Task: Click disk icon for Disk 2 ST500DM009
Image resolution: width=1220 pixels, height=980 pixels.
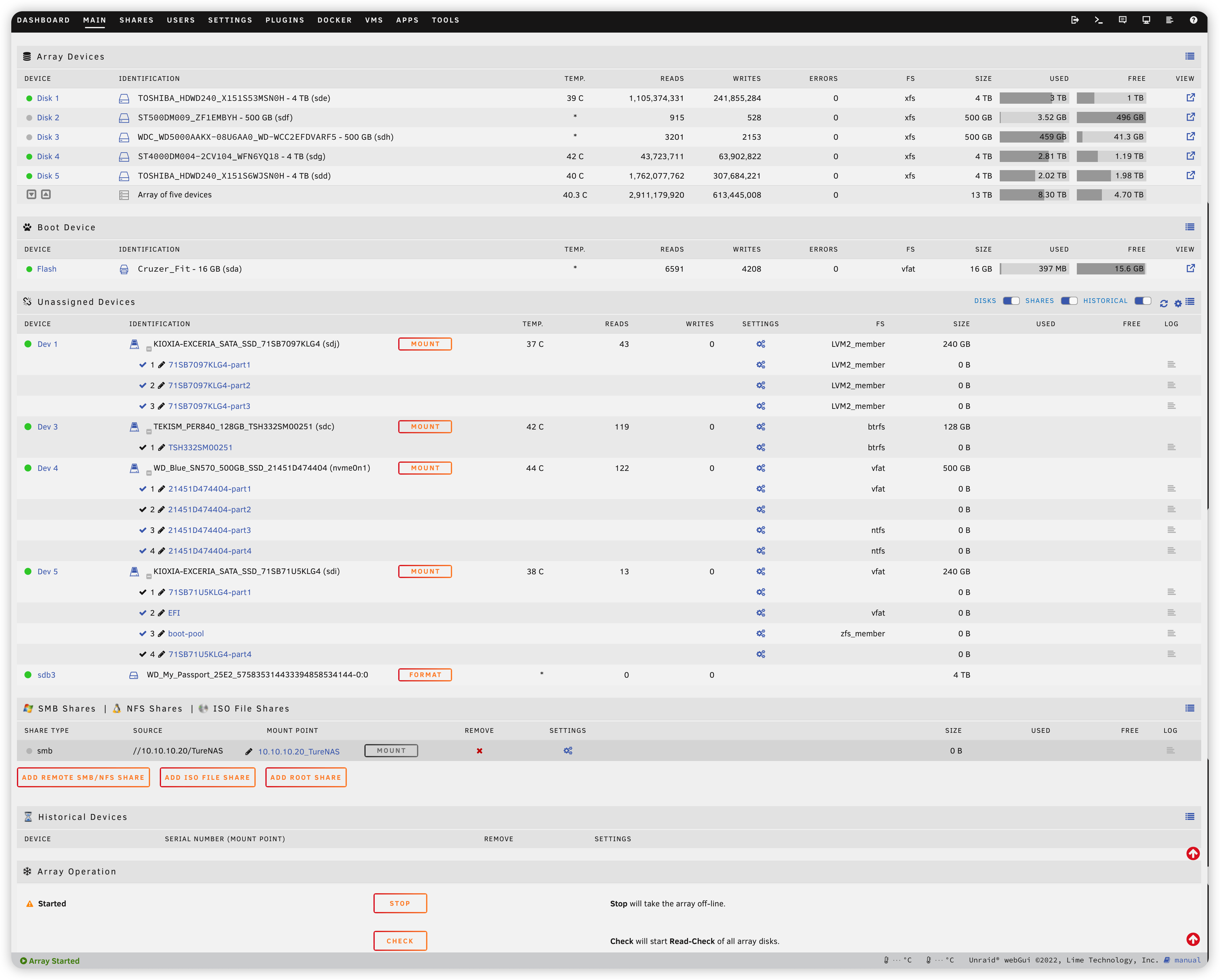Action: 124,118
